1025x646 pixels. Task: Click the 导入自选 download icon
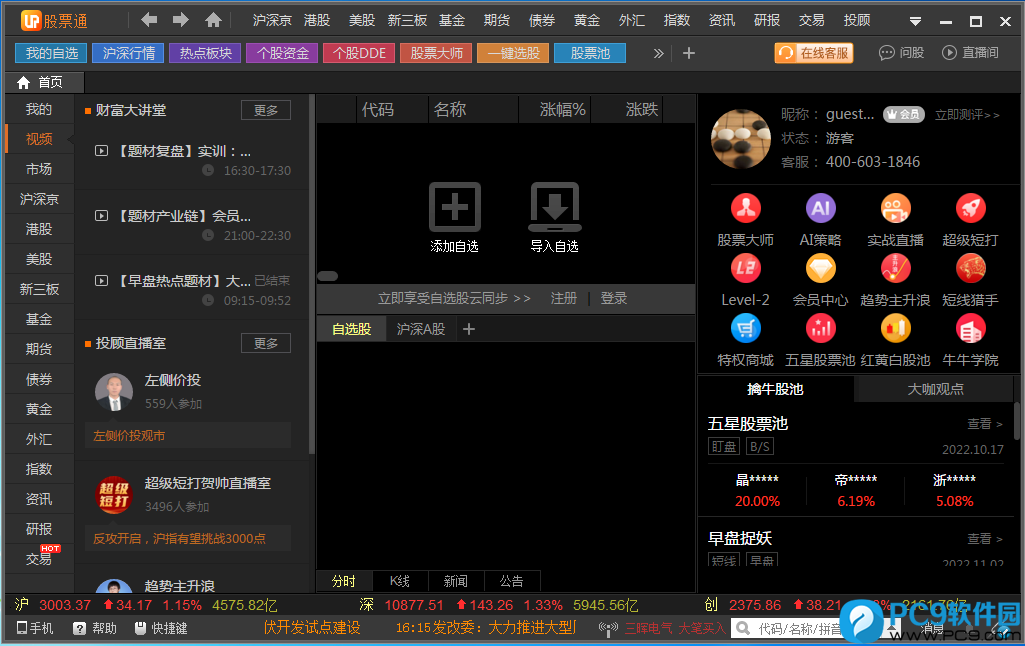(x=554, y=207)
